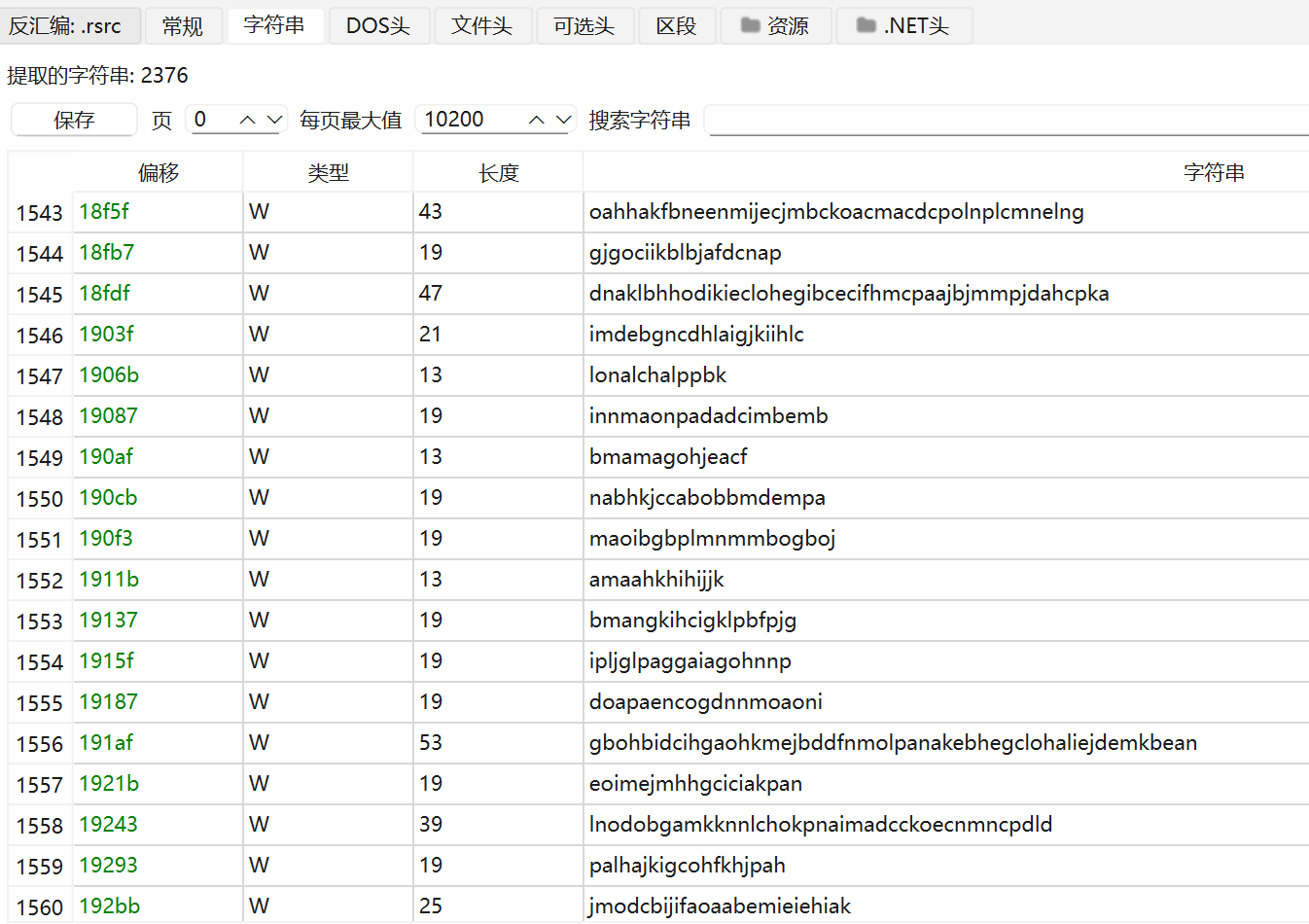Sort by the 长度 column header
The image size is (1309, 924).
point(499,172)
